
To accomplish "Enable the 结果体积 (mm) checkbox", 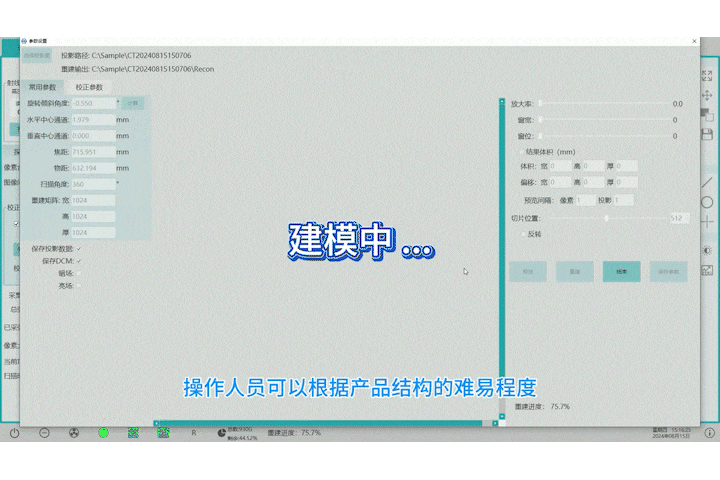I will tap(521, 152).
